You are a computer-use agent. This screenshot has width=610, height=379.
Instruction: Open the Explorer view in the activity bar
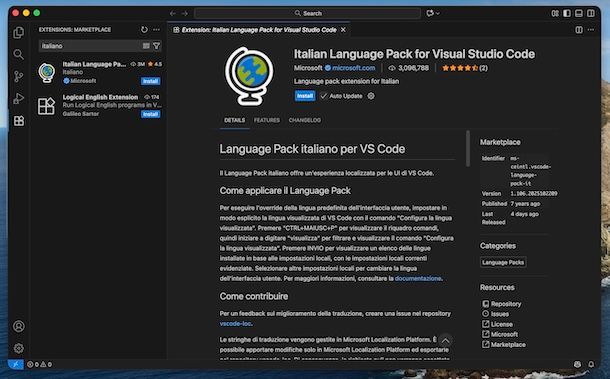tap(18, 32)
